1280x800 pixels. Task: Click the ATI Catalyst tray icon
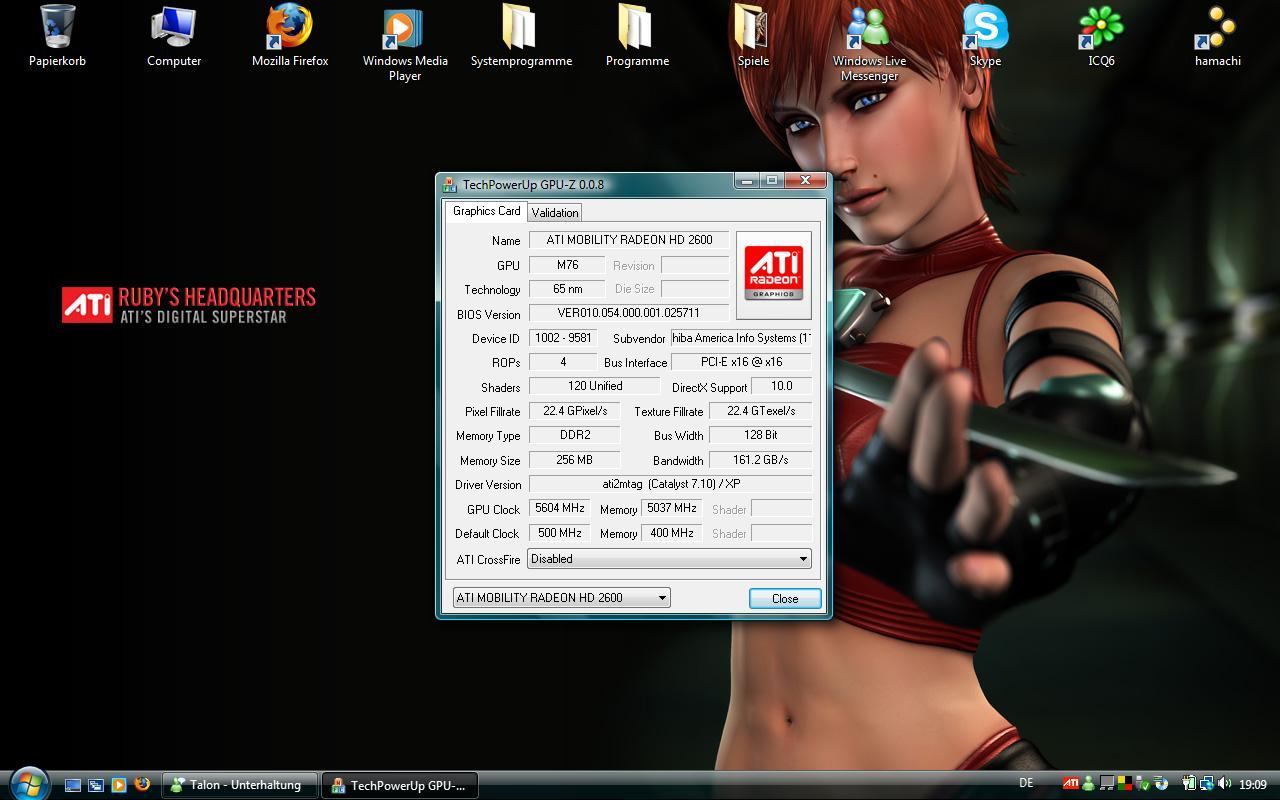tap(1071, 784)
